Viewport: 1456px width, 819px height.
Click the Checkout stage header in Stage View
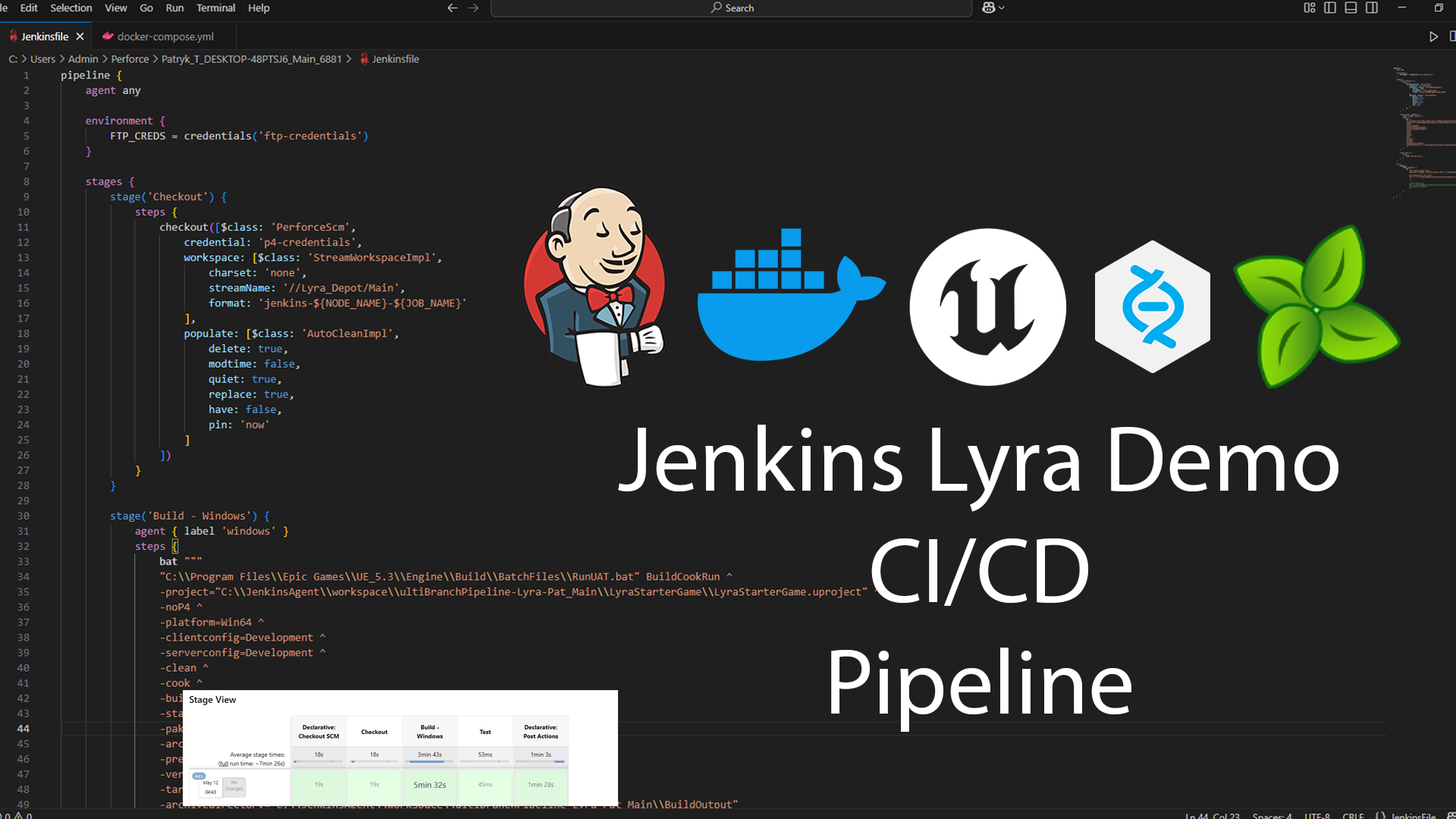click(374, 732)
